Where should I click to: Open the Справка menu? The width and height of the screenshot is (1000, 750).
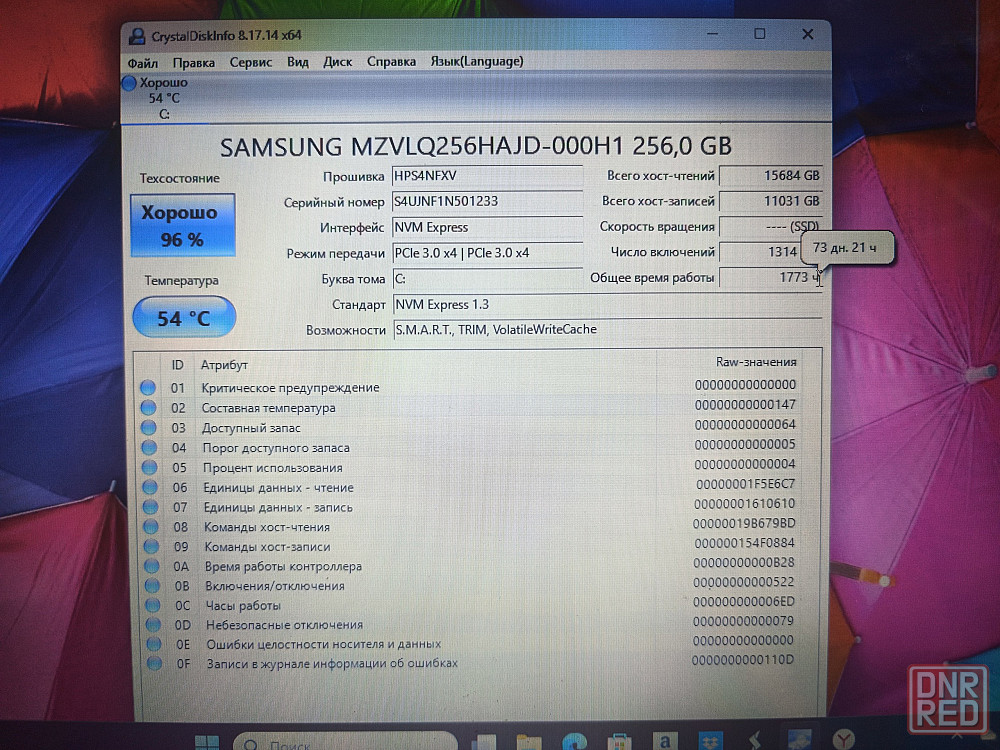click(x=391, y=62)
